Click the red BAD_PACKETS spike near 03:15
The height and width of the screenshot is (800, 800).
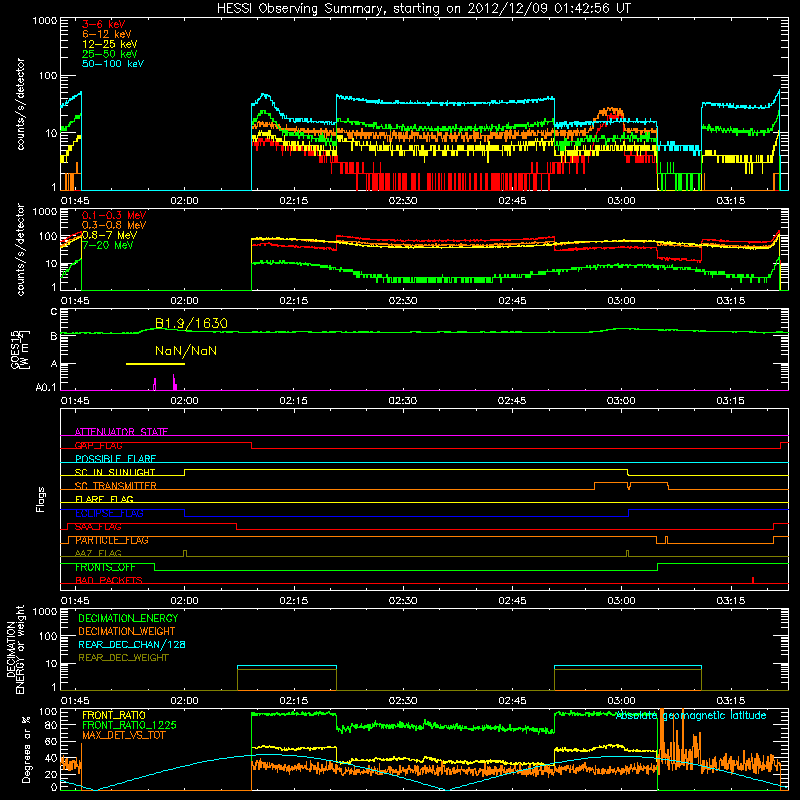click(x=753, y=580)
